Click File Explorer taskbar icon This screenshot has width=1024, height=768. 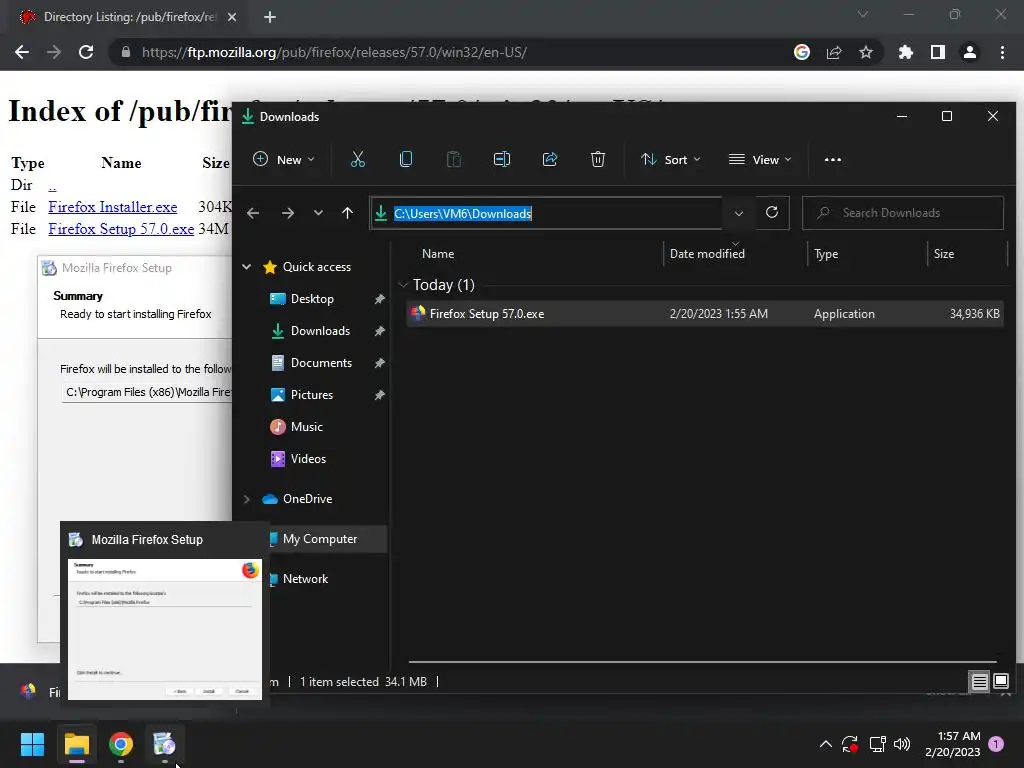[76, 744]
